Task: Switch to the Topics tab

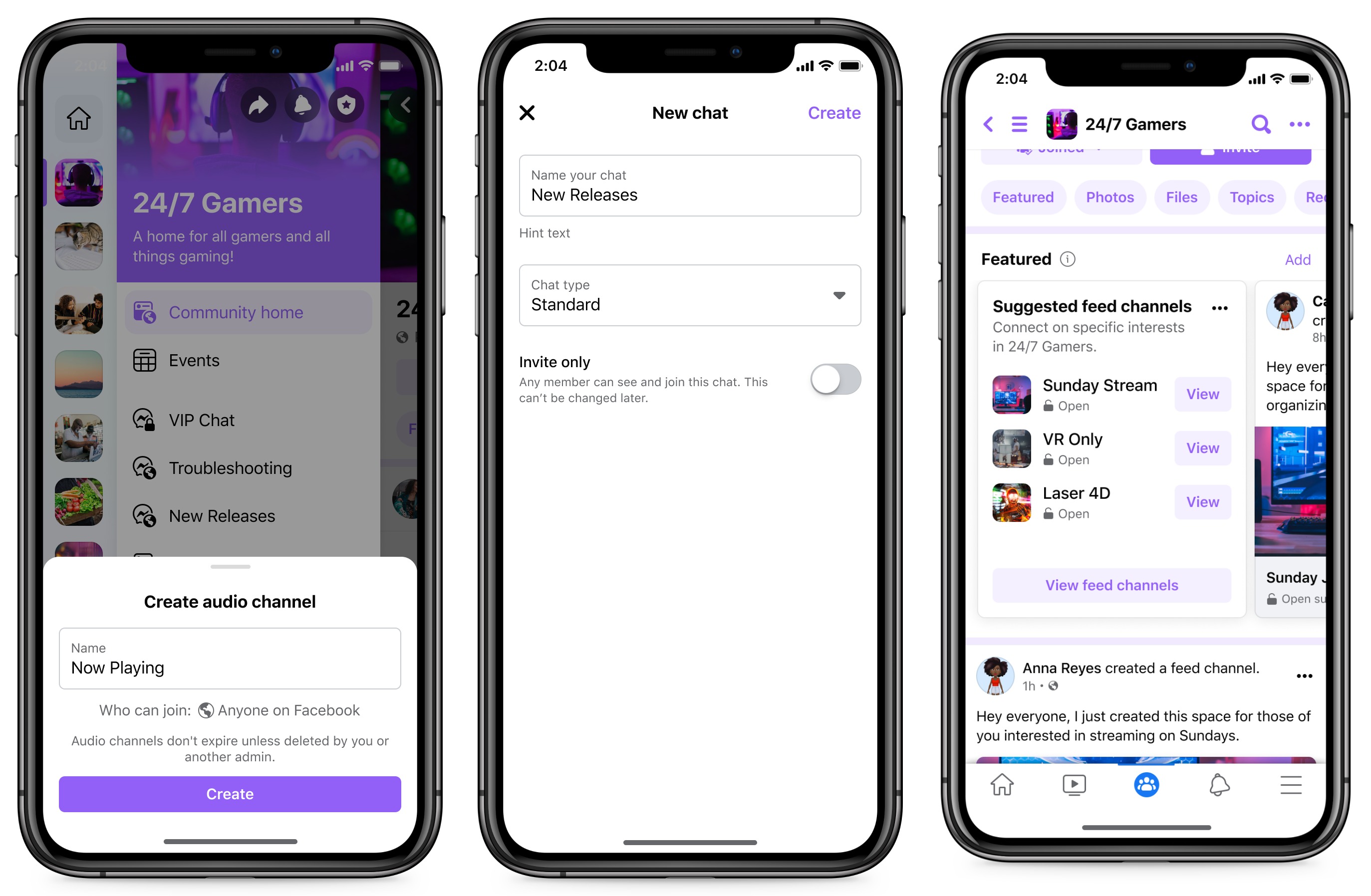Action: 1252,197
